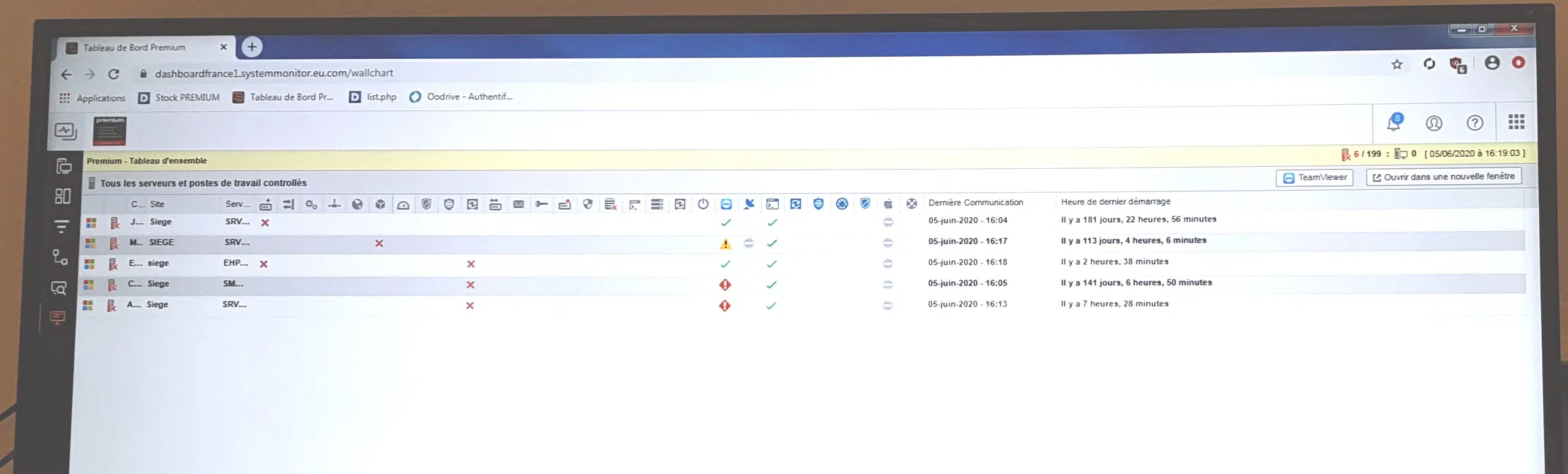
Task: Select the SM... server cell
Action: (233, 284)
